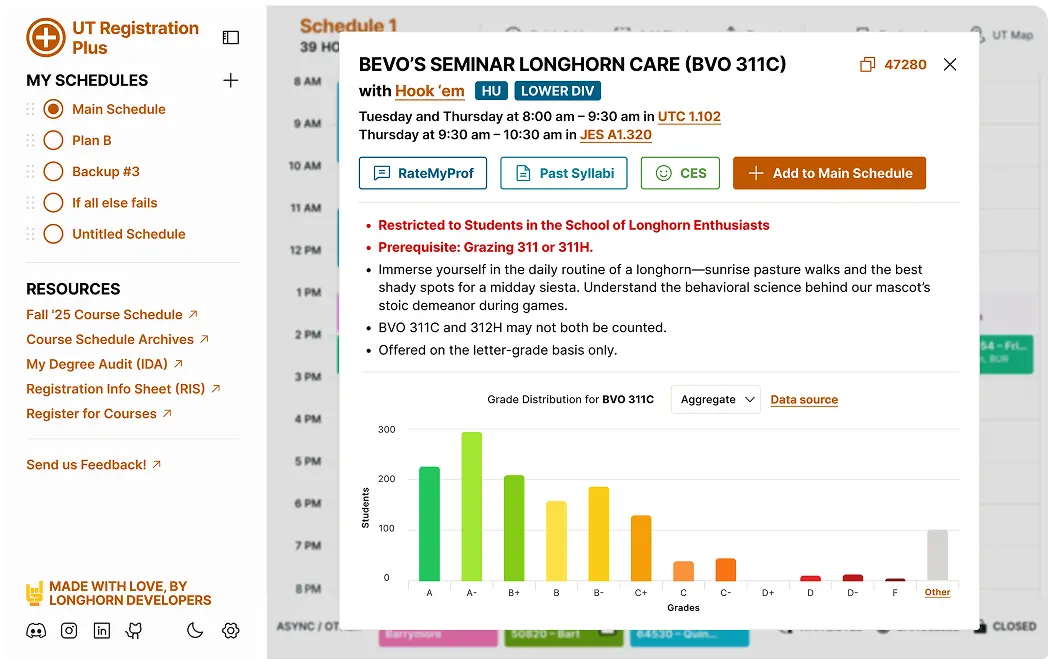1052x659 pixels.
Task: Click the Add to Main Schedule button
Action: 829,173
